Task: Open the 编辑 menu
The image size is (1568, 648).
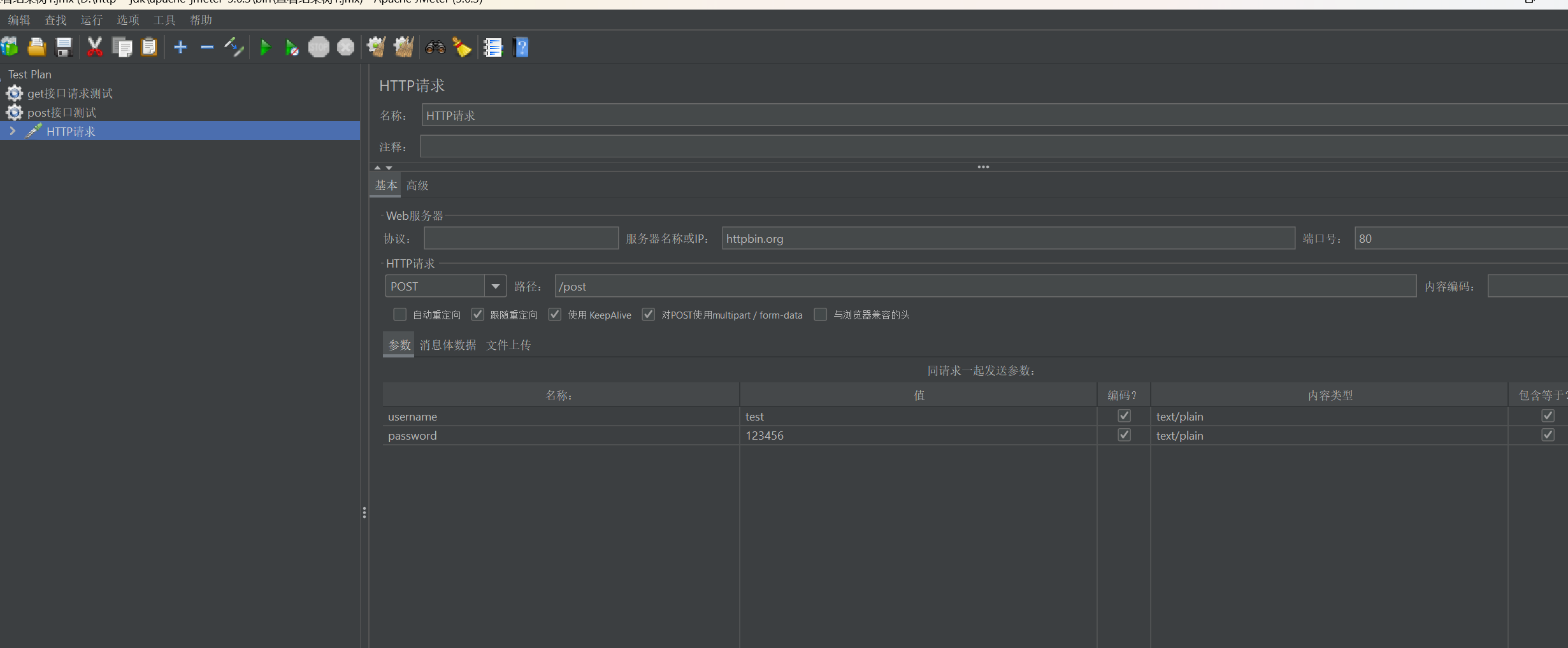Action: tap(19, 20)
